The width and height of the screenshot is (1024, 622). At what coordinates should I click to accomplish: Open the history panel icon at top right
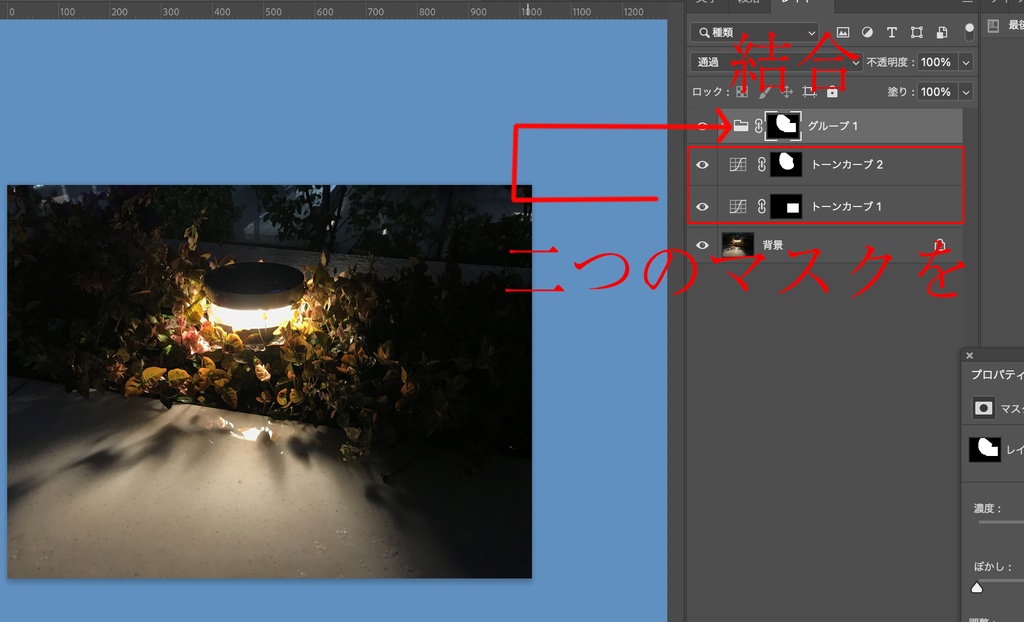pyautogui.click(x=993, y=25)
